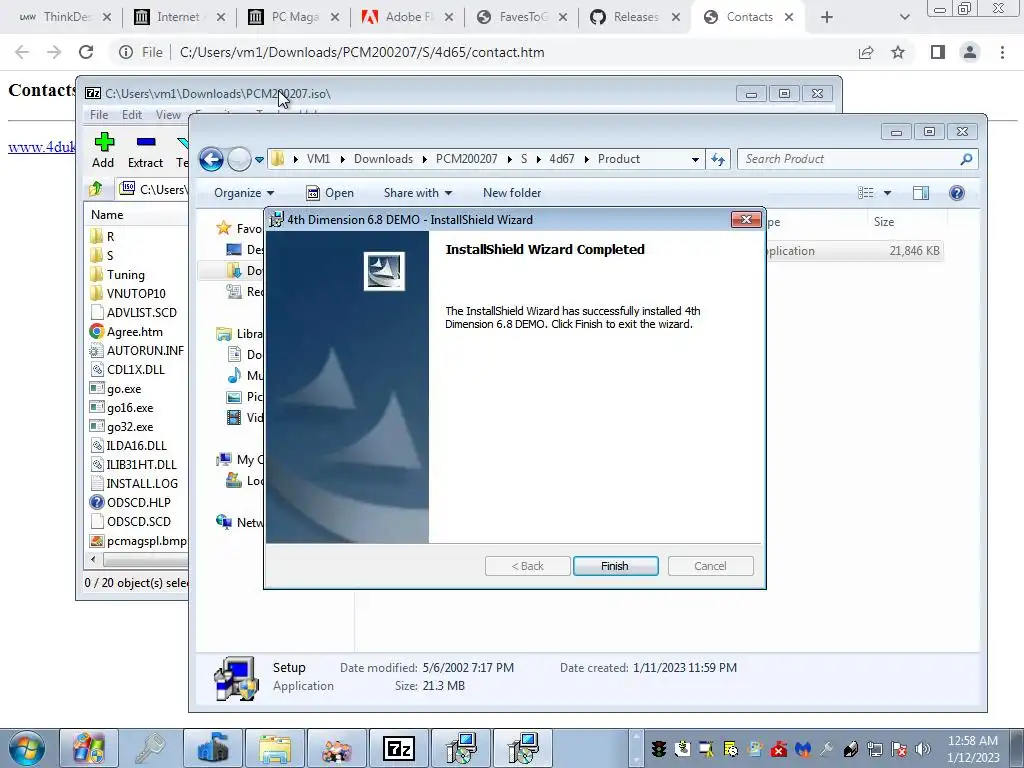Open Chrome three-dot menu
The height and width of the screenshot is (768, 1024).
(1002, 52)
